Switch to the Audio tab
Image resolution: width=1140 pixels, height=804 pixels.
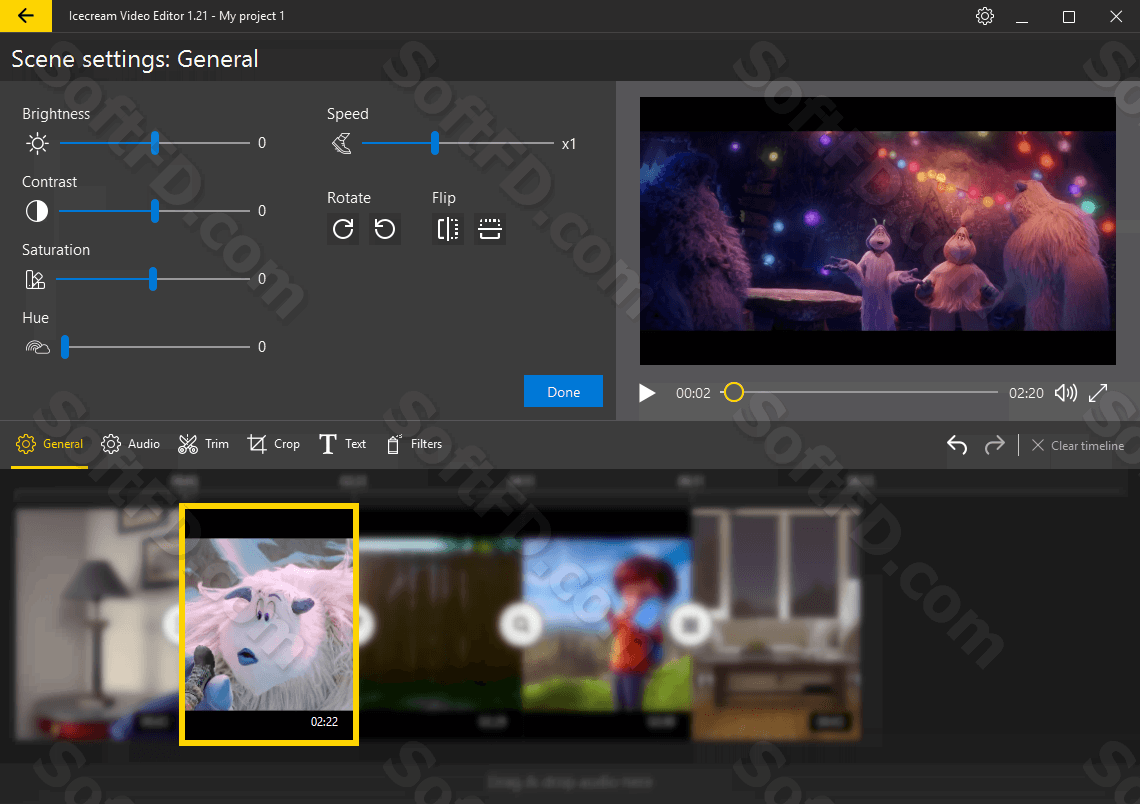tap(131, 444)
